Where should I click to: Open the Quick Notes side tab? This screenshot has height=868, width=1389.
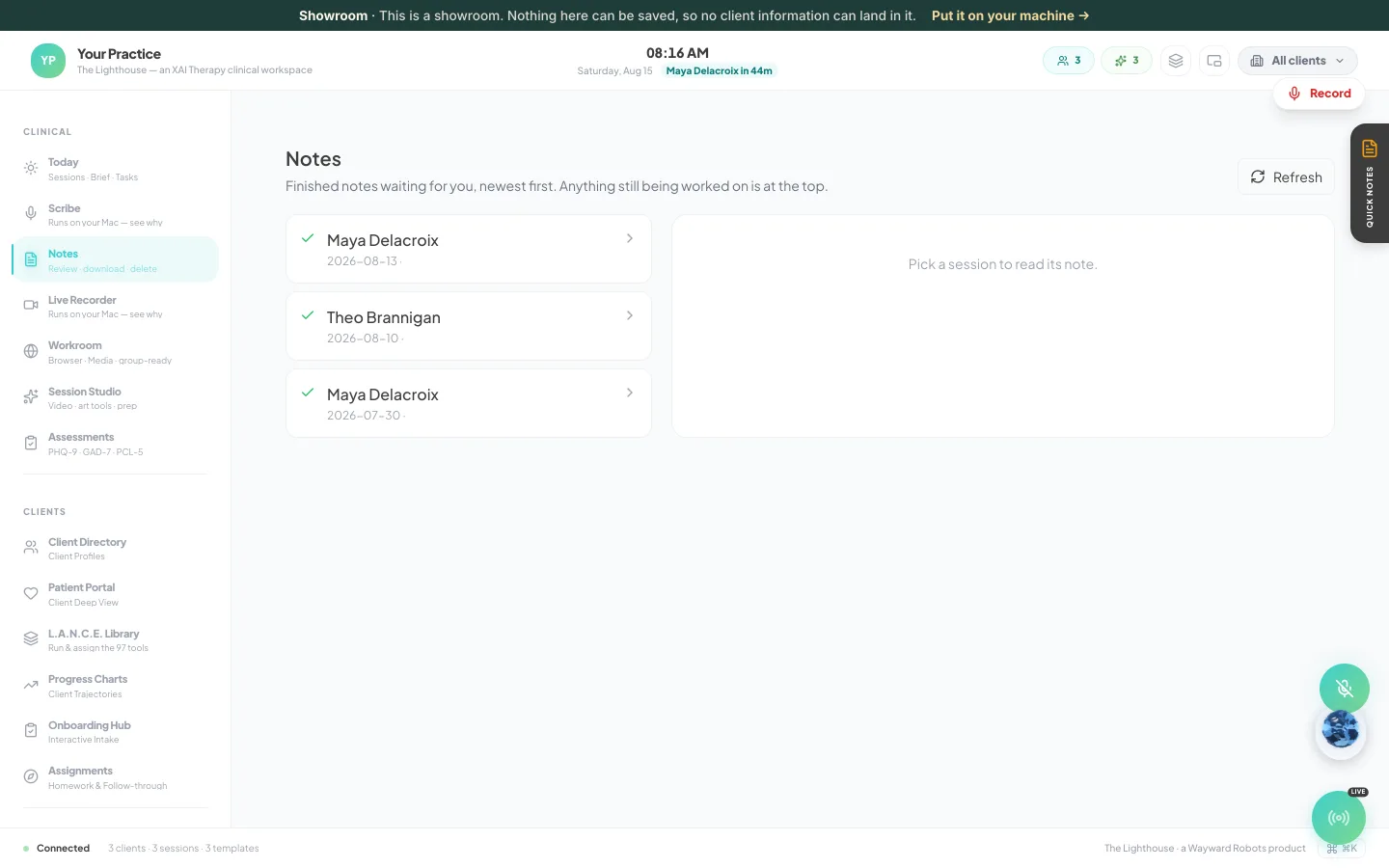coord(1370,183)
